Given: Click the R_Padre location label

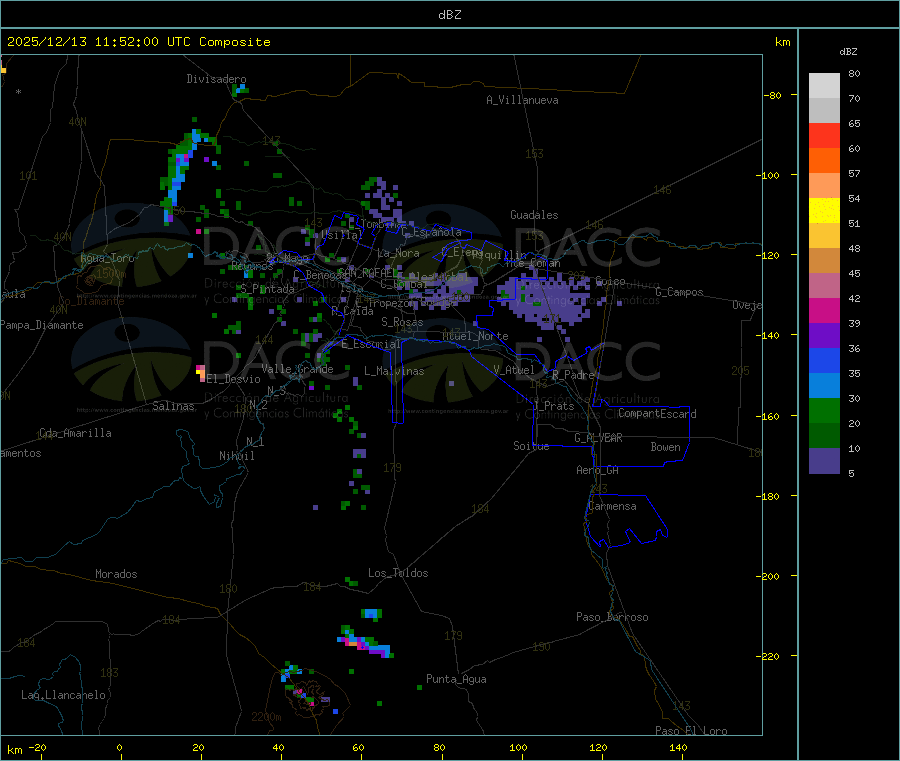Looking at the screenshot, I should click(573, 375).
